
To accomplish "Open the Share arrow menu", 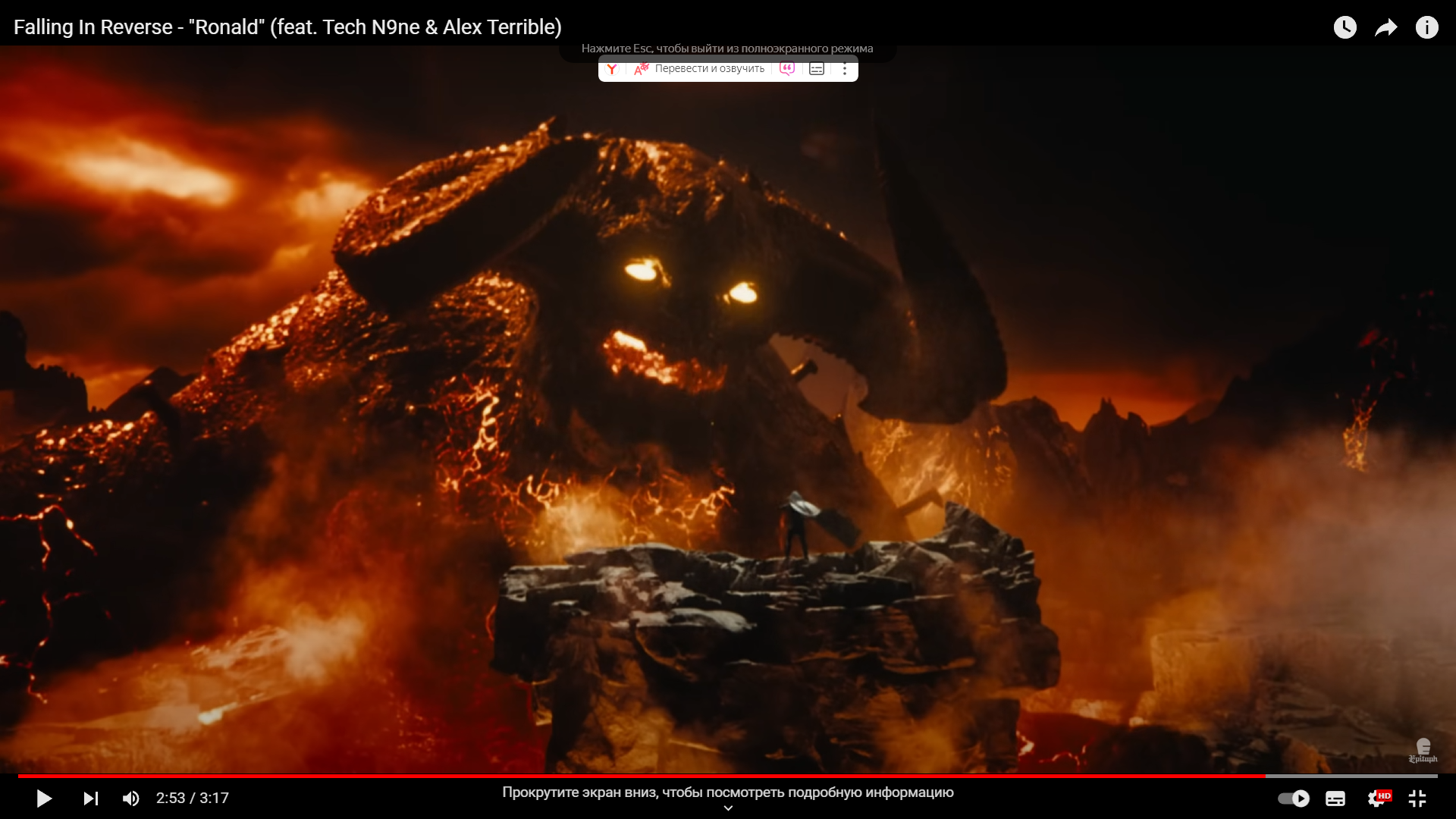I will click(1385, 28).
